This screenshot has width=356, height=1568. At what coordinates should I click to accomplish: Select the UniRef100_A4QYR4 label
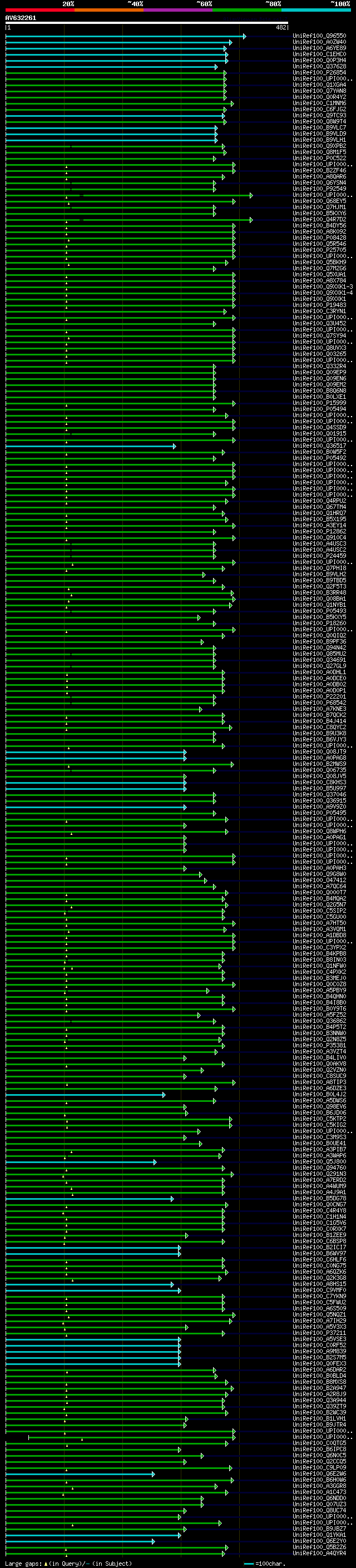pos(319,1553)
